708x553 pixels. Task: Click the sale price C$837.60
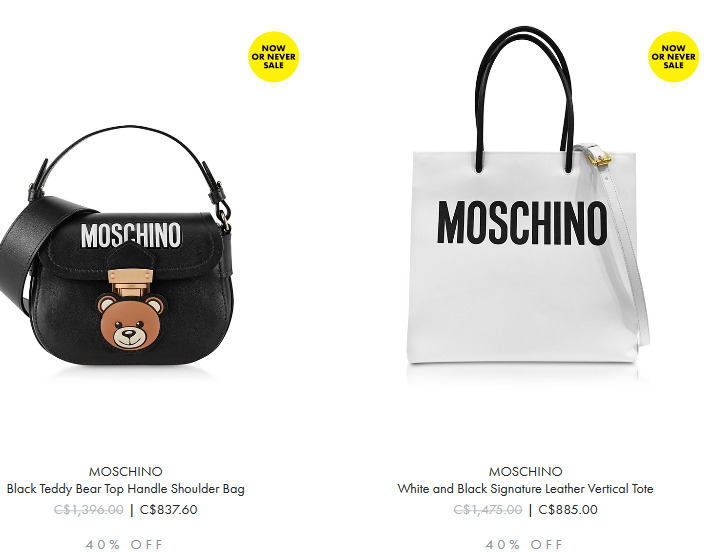tap(168, 510)
